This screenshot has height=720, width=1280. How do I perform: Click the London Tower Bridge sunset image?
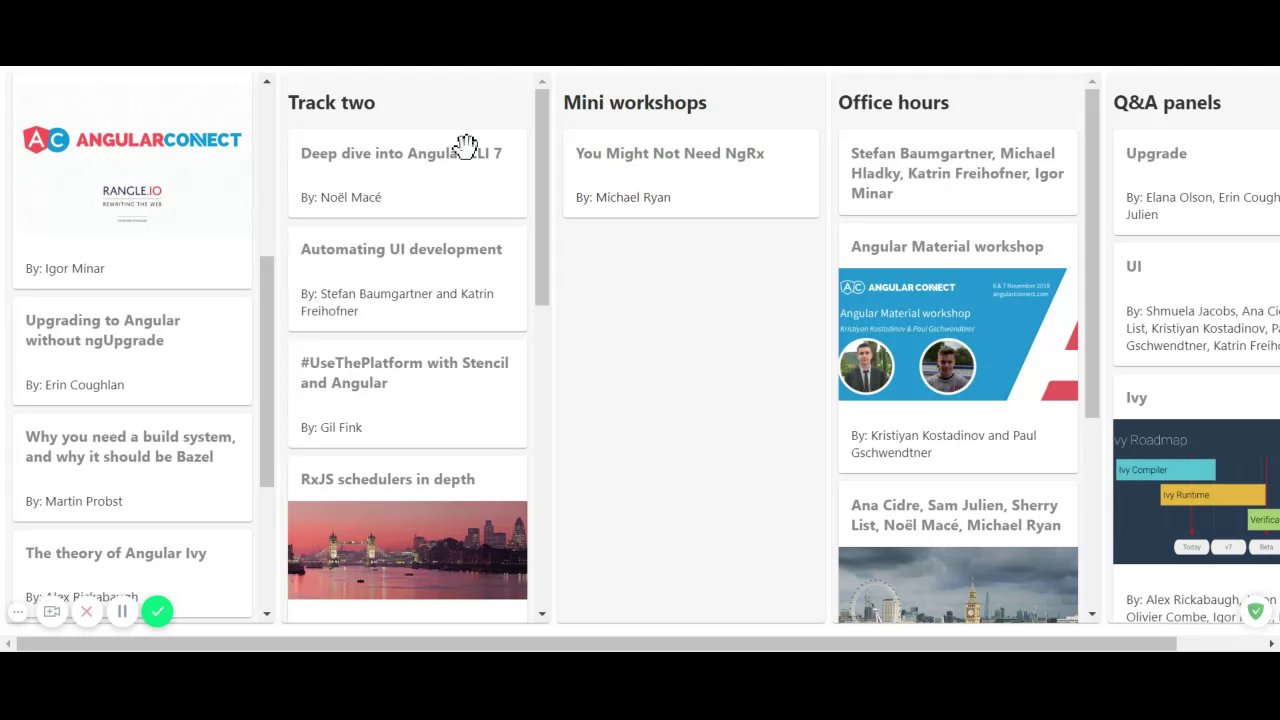(x=407, y=550)
